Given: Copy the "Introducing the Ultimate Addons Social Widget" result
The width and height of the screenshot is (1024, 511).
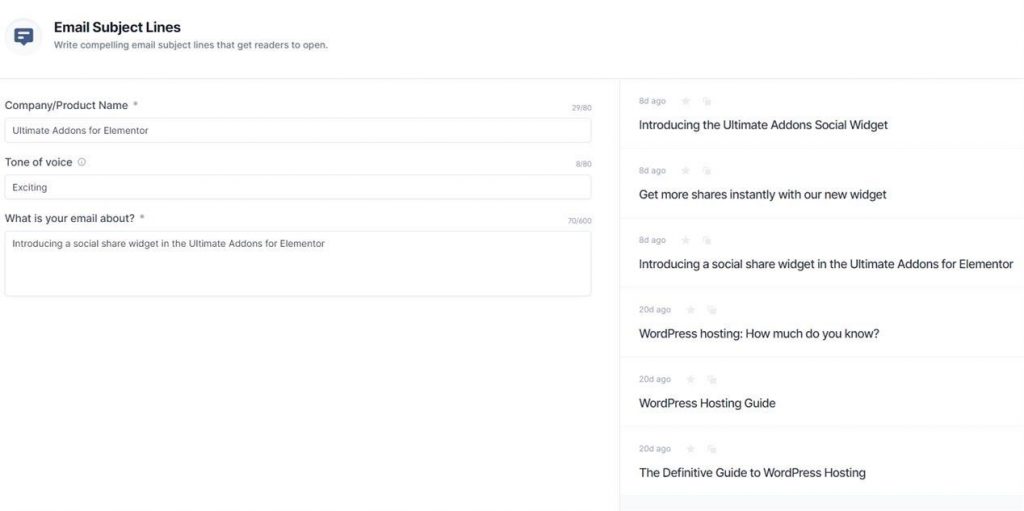Looking at the screenshot, I should [x=706, y=101].
